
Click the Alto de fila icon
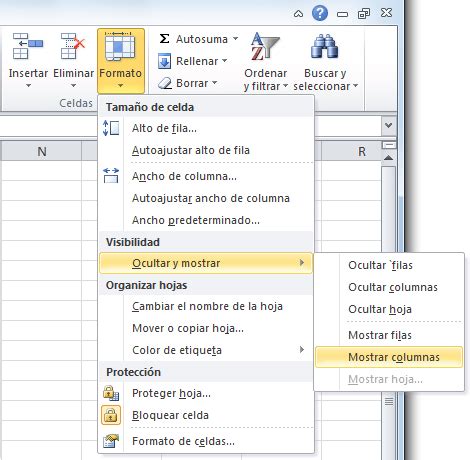pos(111,128)
